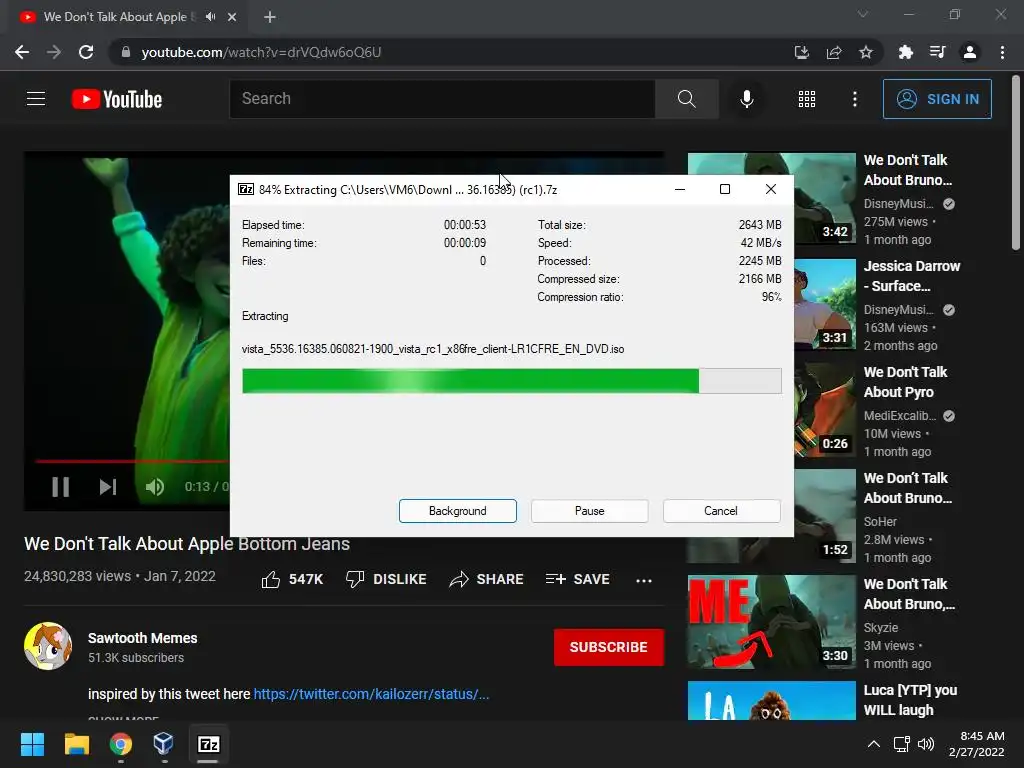Subscribe to Sawtooth Memes
Viewport: 1024px width, 768px height.
point(609,647)
